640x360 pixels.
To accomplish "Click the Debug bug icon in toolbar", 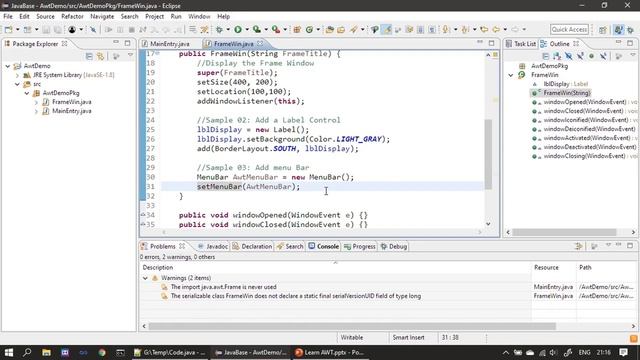I will pos(220,29).
